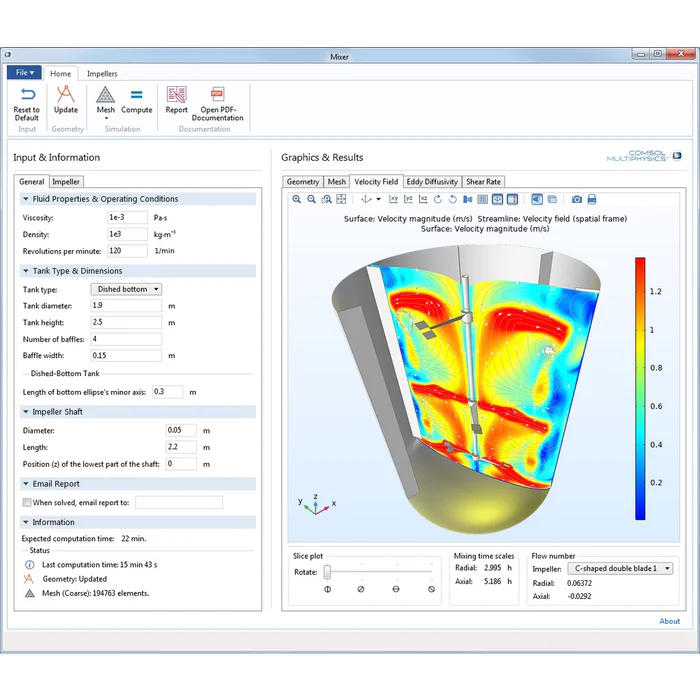Click the velocity color legend bar

coord(640,388)
